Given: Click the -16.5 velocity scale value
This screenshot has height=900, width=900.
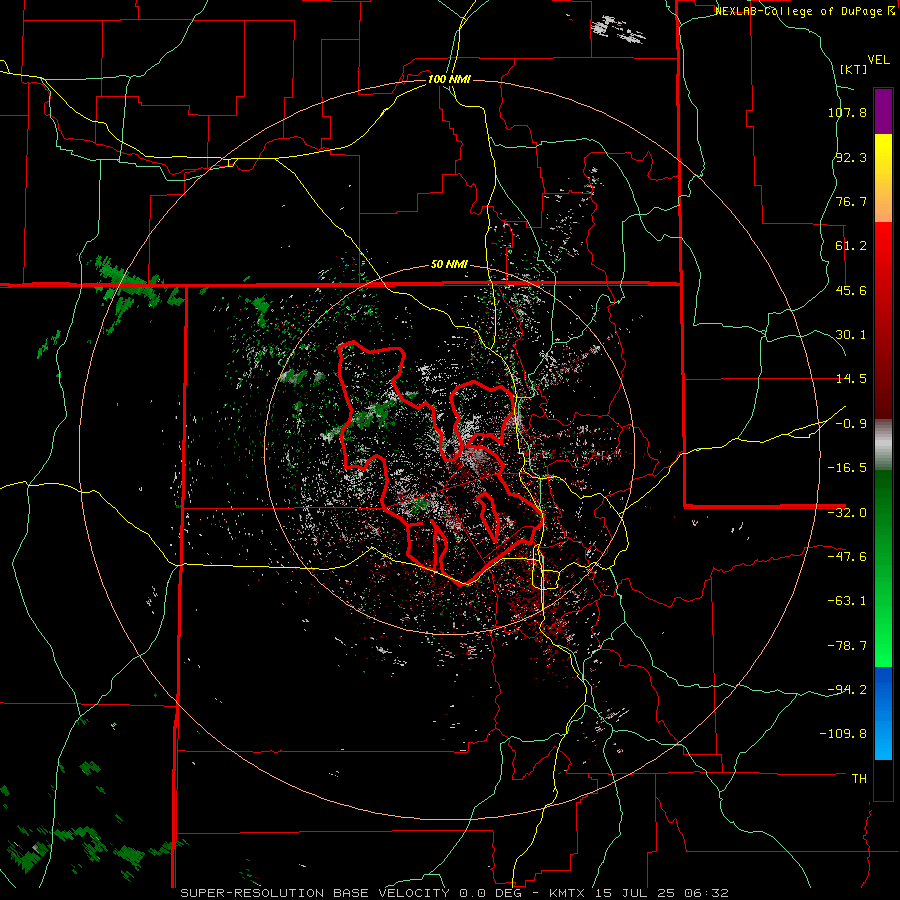Looking at the screenshot, I should click(x=847, y=468).
